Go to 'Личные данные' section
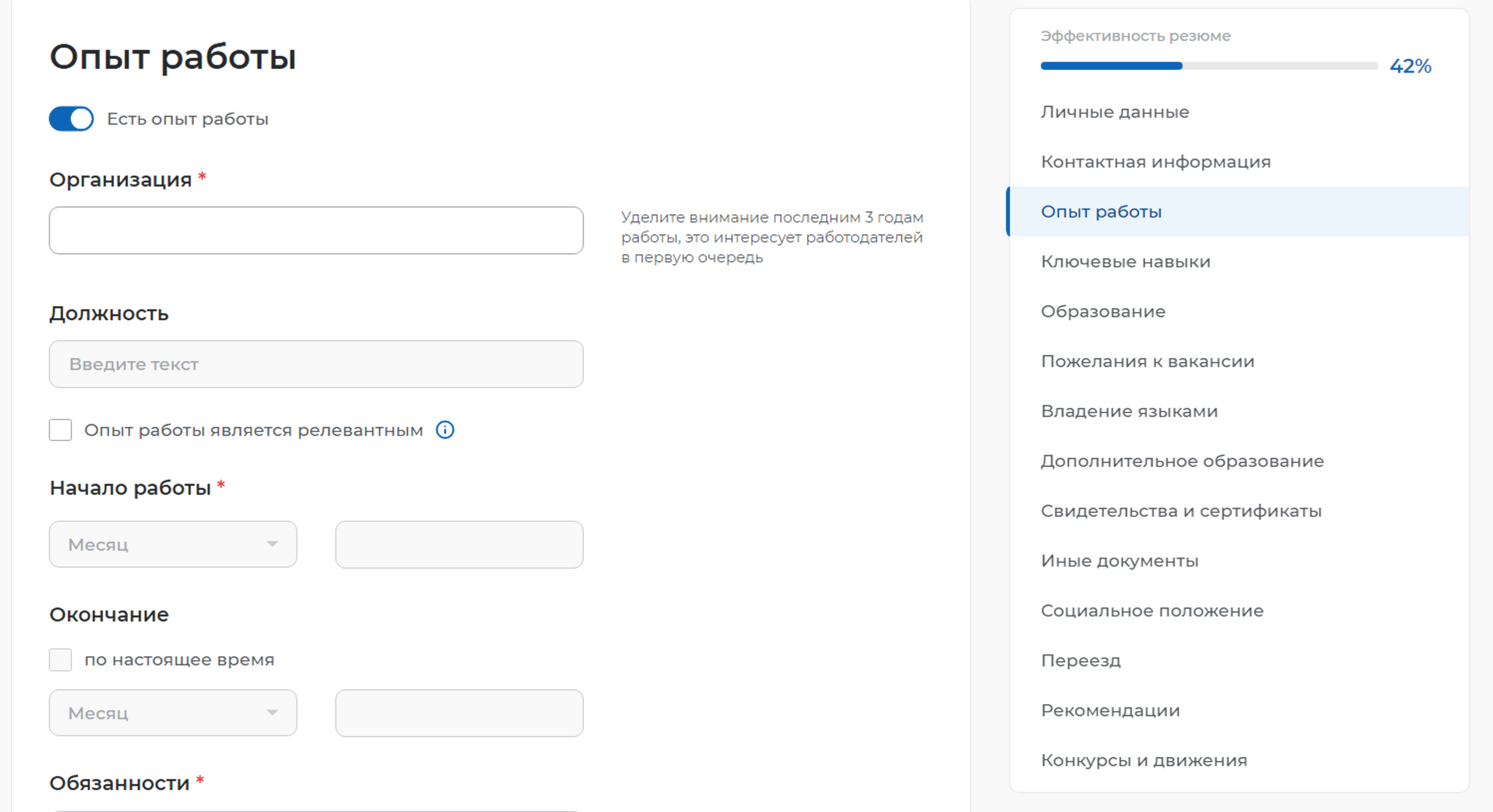This screenshot has width=1493, height=812. click(x=1115, y=112)
